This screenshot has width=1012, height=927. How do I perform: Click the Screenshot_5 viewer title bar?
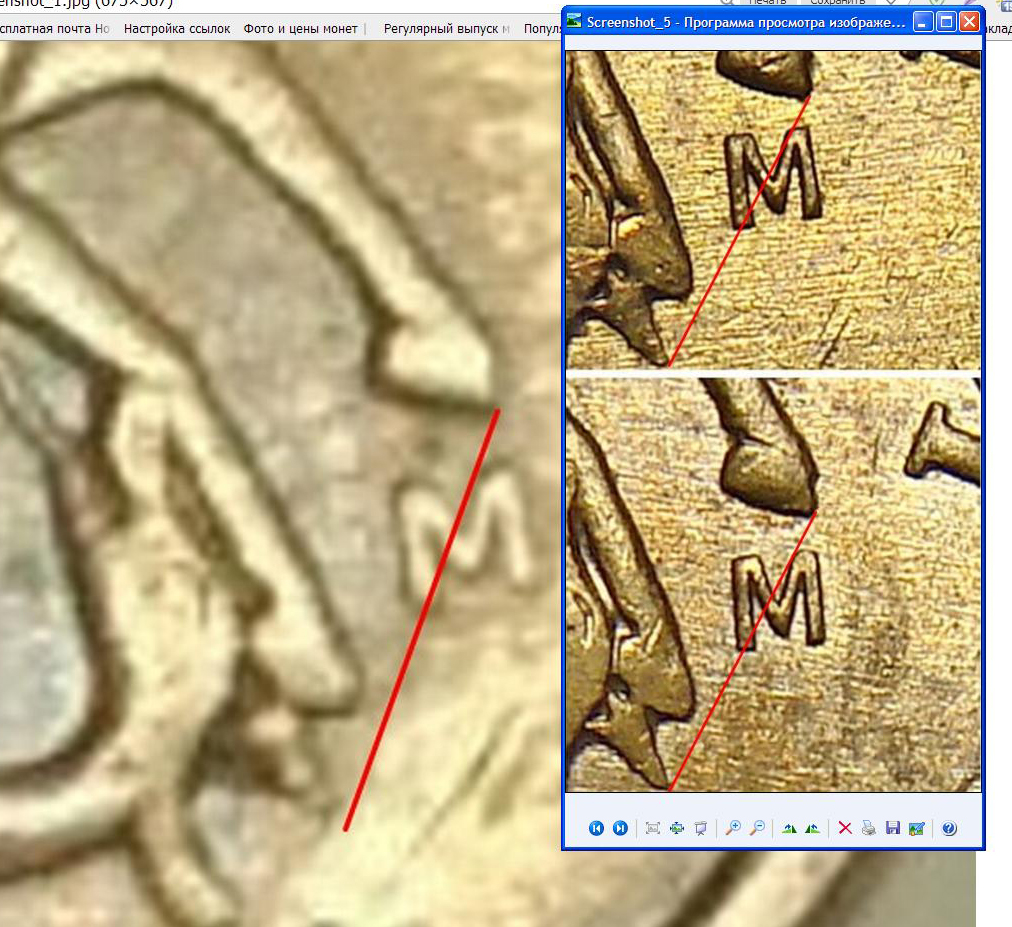(740, 21)
